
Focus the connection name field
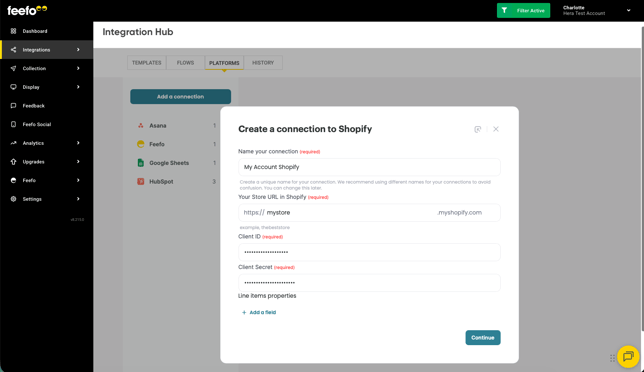(369, 167)
